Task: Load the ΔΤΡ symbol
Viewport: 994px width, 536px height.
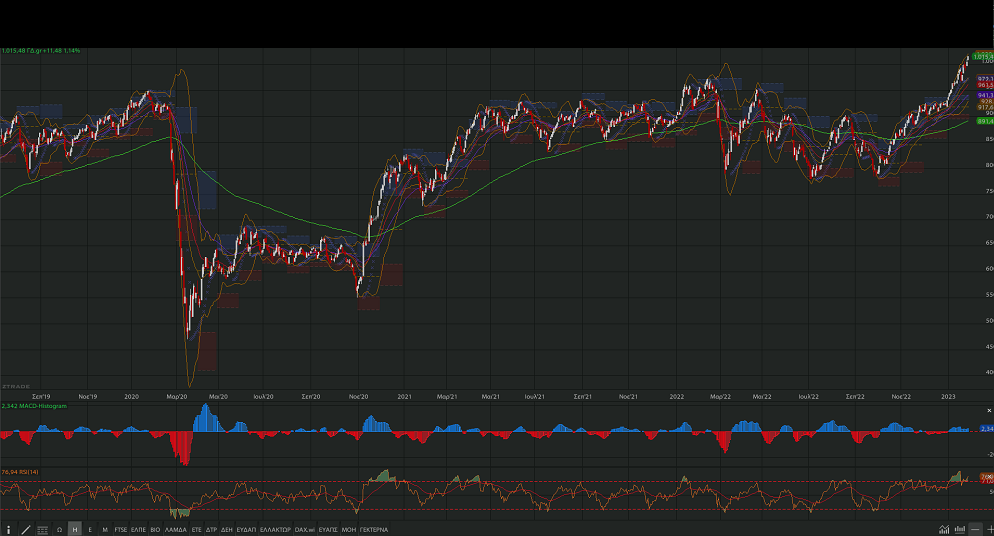Action: (211, 530)
